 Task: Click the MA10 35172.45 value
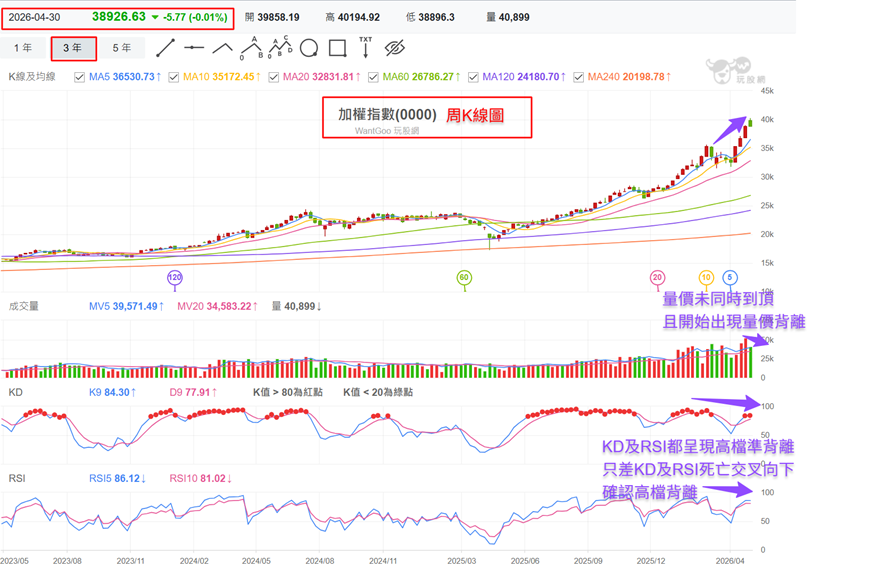222,77
